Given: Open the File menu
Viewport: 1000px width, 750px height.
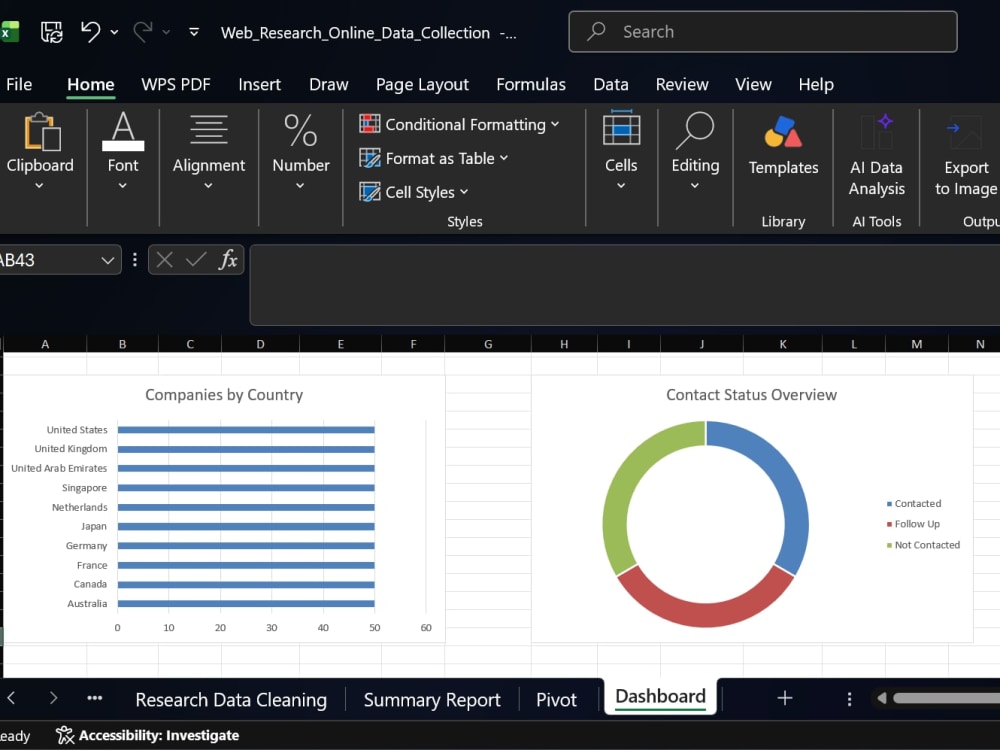Looking at the screenshot, I should coord(18,84).
